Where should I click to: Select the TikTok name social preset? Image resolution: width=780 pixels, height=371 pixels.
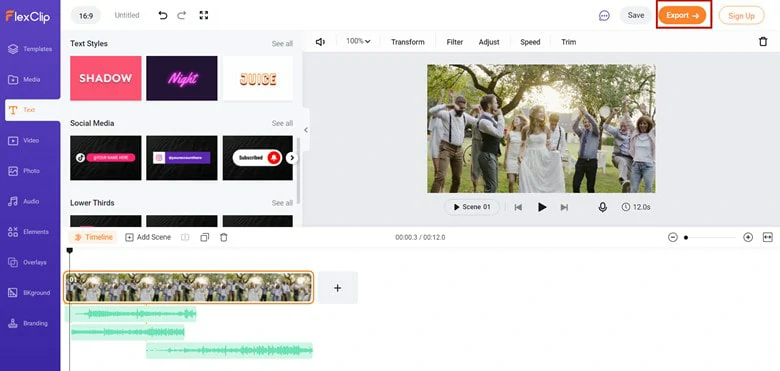[x=105, y=158]
